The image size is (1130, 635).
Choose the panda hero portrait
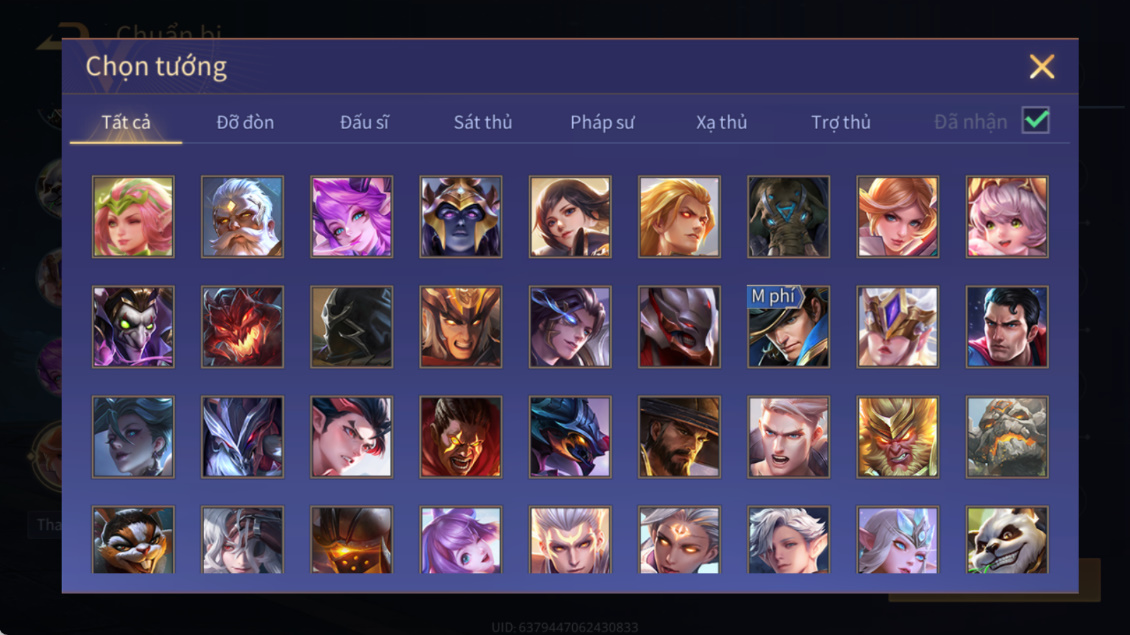pyautogui.click(x=1007, y=540)
